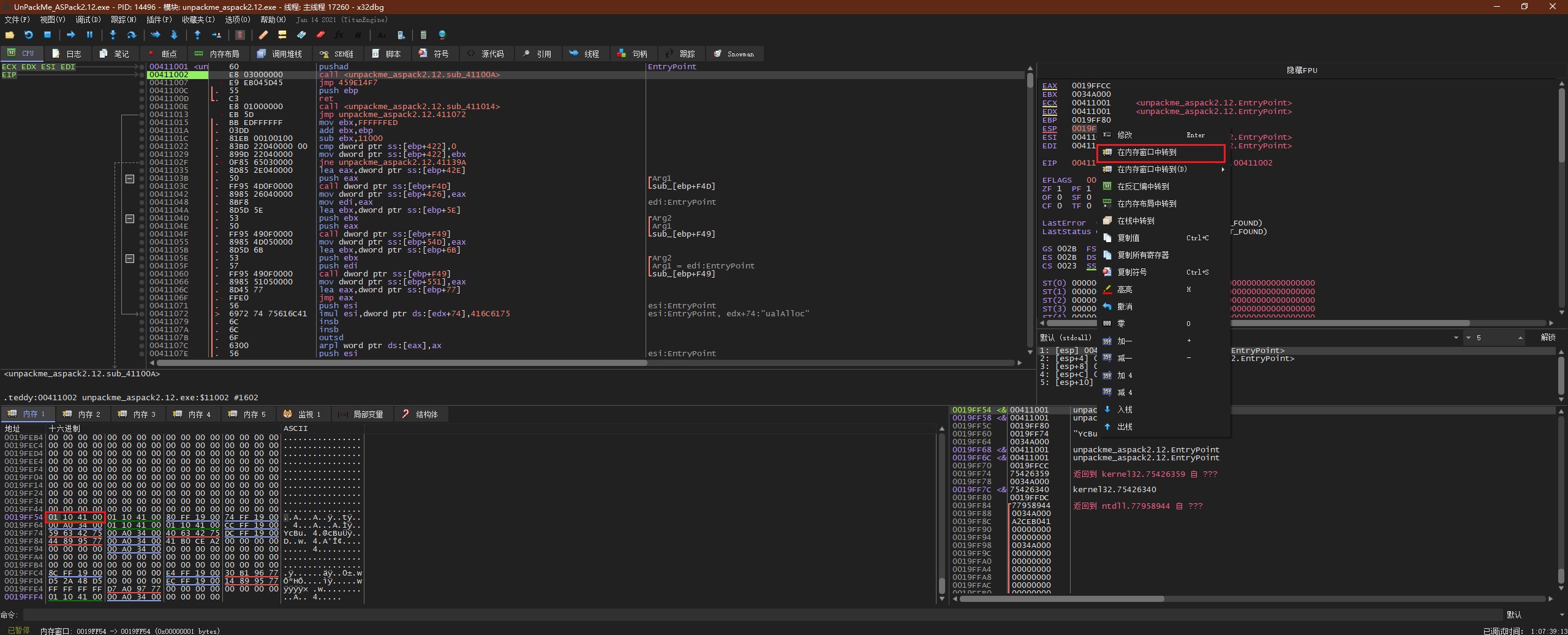Screen dimensions: 1568x635
Task: Open the calculator toolbar icon
Action: [423, 35]
